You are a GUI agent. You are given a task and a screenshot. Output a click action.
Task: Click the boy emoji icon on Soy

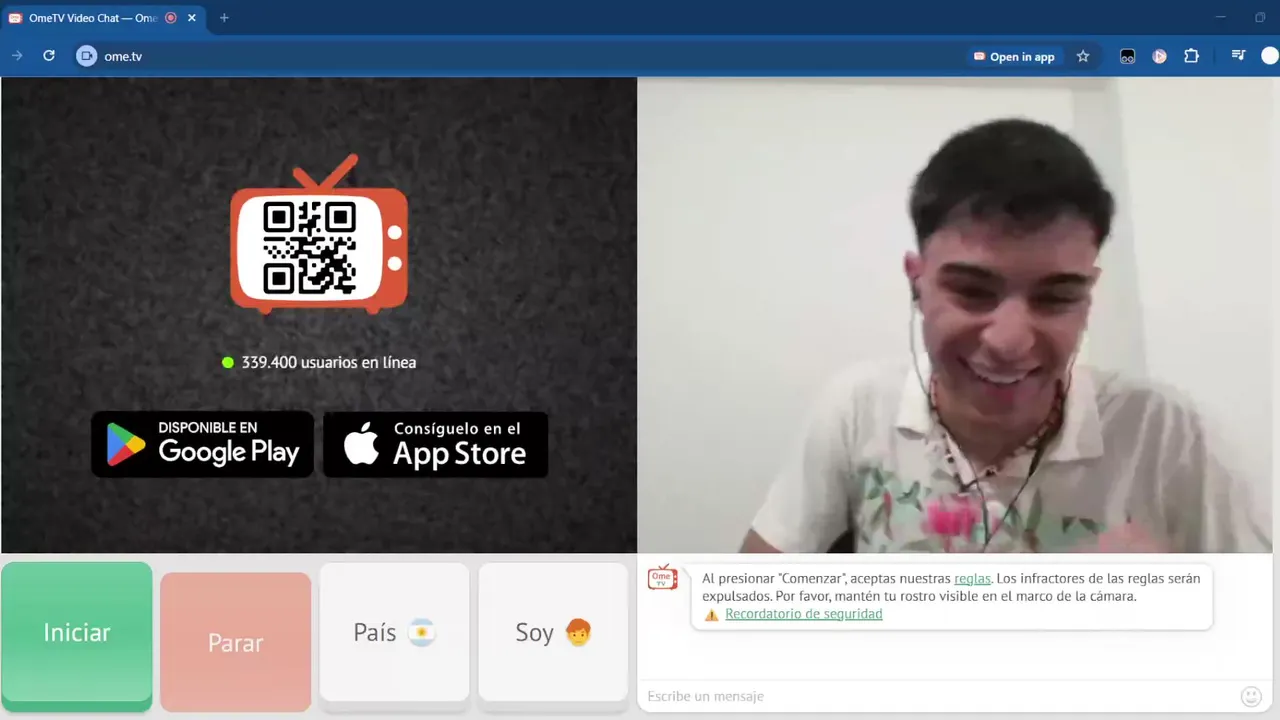pyautogui.click(x=578, y=632)
